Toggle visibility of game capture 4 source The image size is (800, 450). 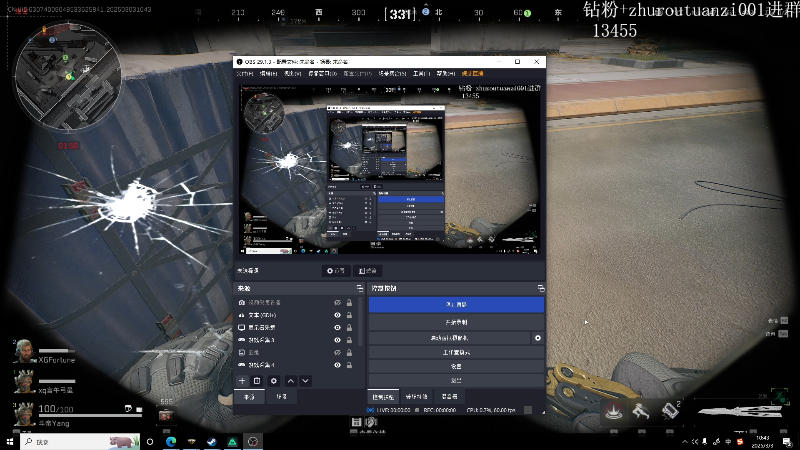tap(337, 365)
